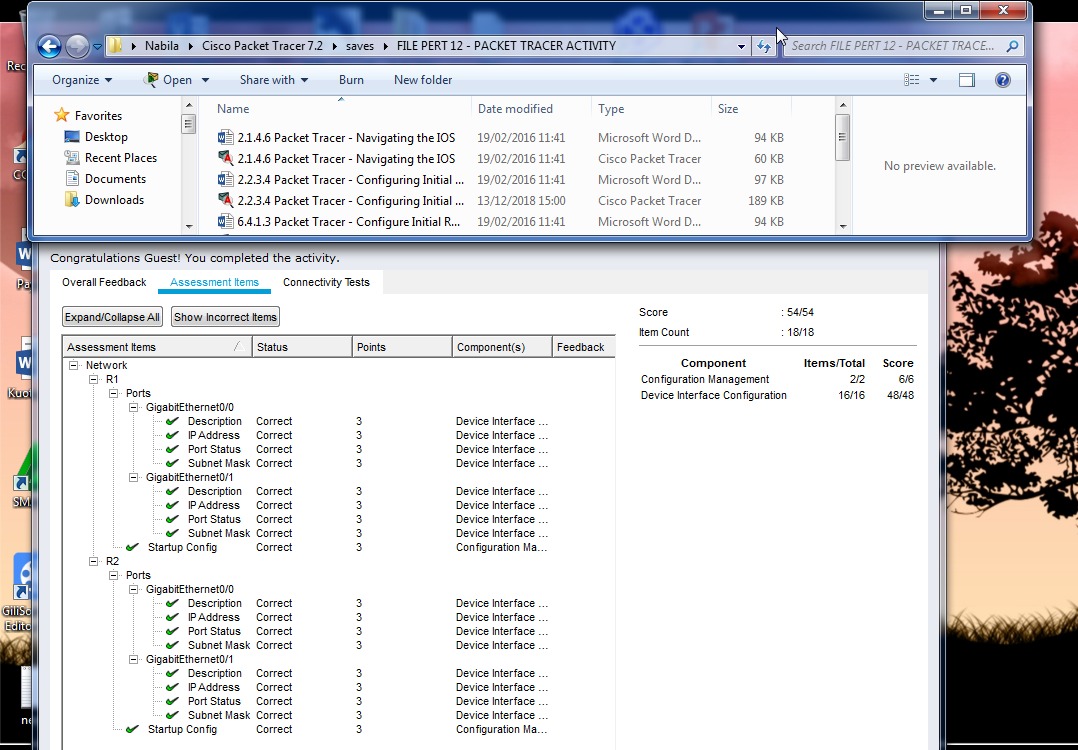The width and height of the screenshot is (1078, 750).
Task: Open Desktop in the Favorites list
Action: (x=106, y=137)
